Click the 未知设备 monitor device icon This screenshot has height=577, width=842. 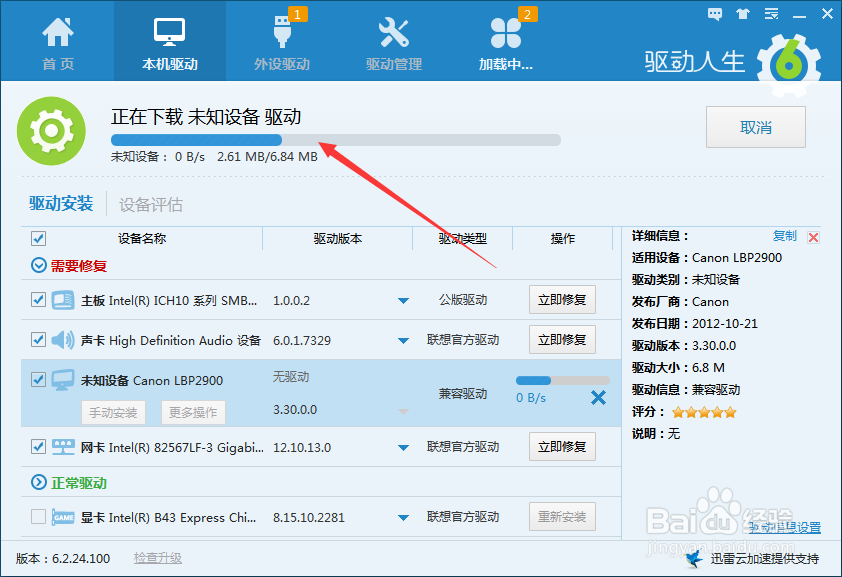tap(63, 380)
